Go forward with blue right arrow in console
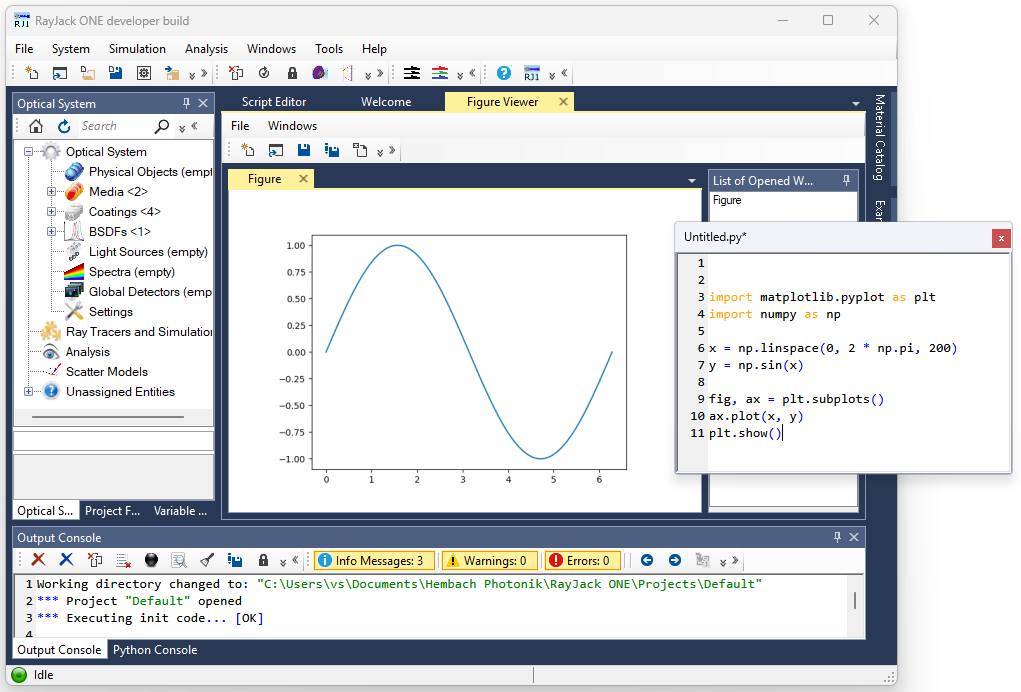Screen dimensions: 1021x692 (675, 560)
